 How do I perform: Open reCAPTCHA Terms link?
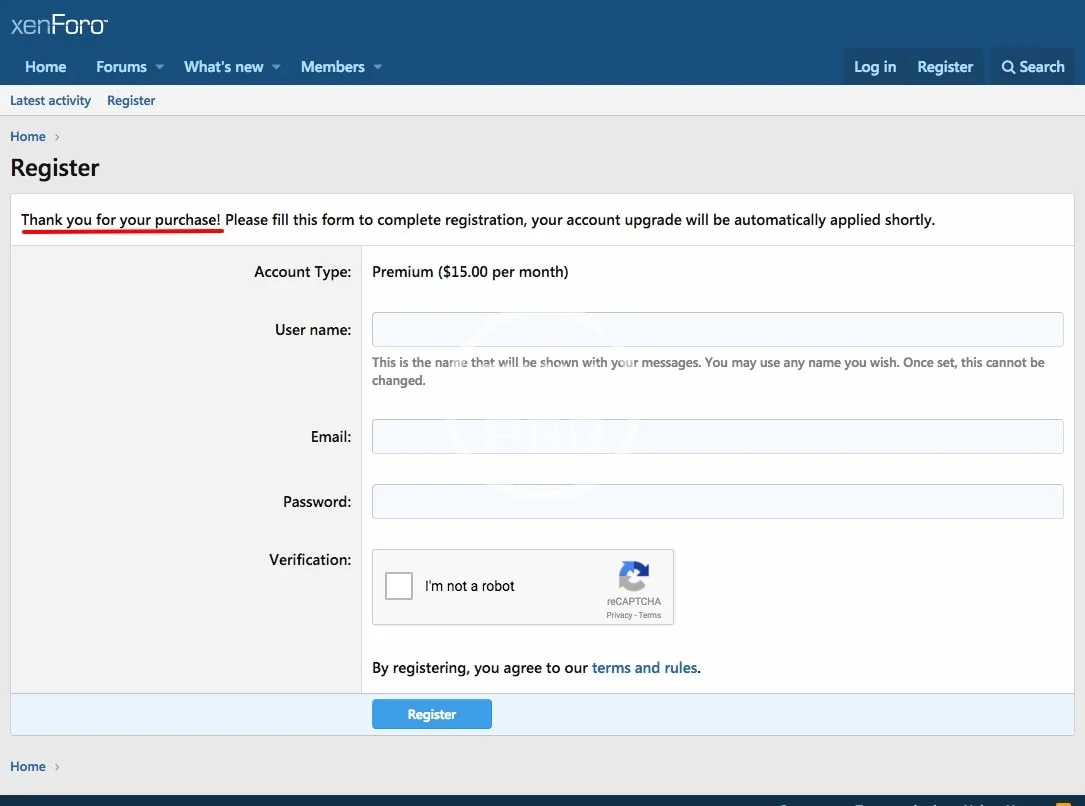pos(650,615)
